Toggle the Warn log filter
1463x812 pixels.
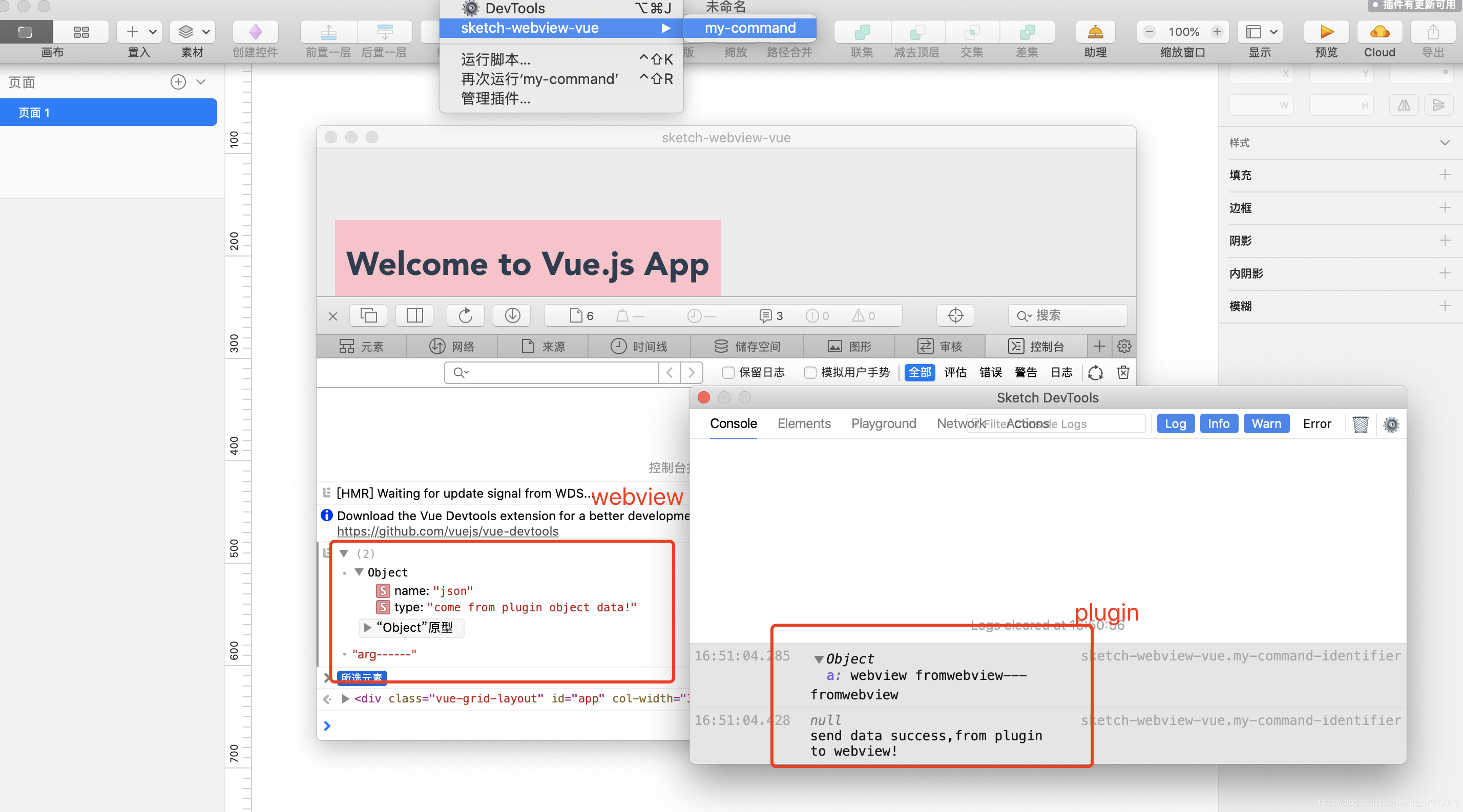point(1266,423)
